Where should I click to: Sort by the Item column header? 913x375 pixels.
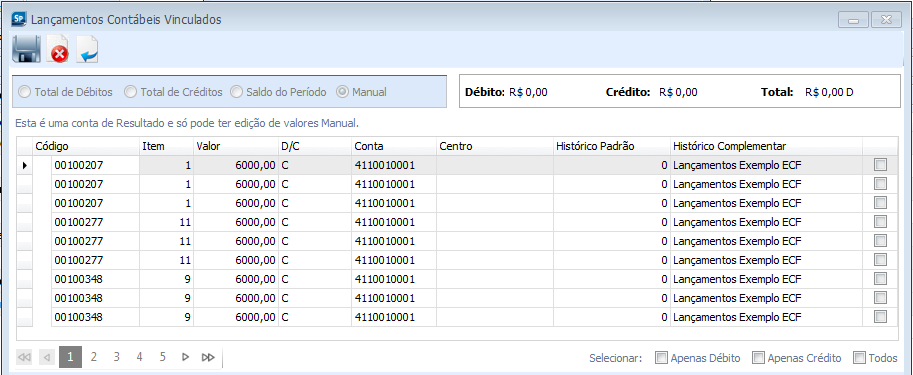(166, 146)
